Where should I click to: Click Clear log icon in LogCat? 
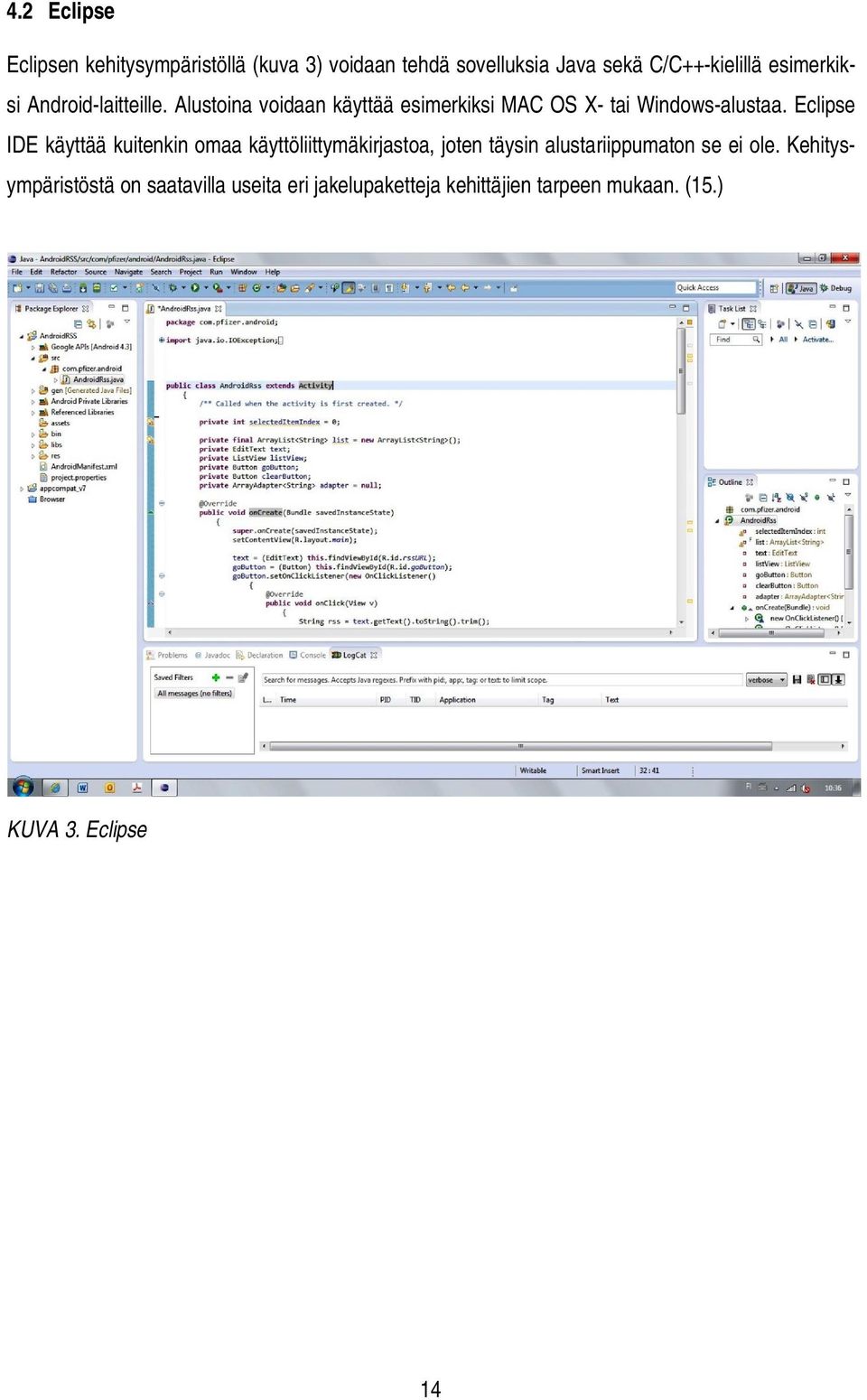click(811, 679)
